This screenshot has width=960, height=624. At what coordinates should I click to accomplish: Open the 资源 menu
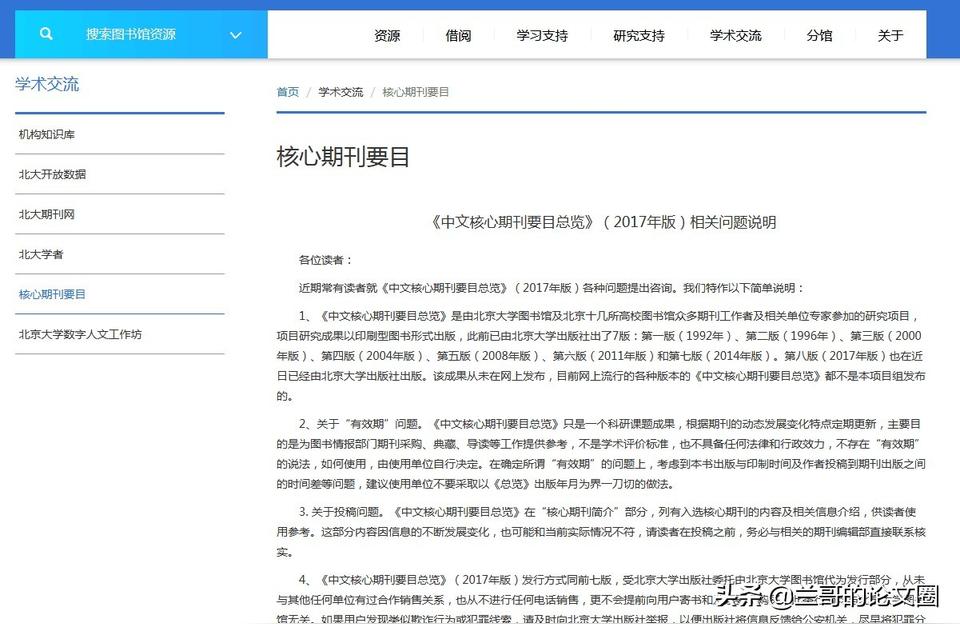[x=387, y=36]
